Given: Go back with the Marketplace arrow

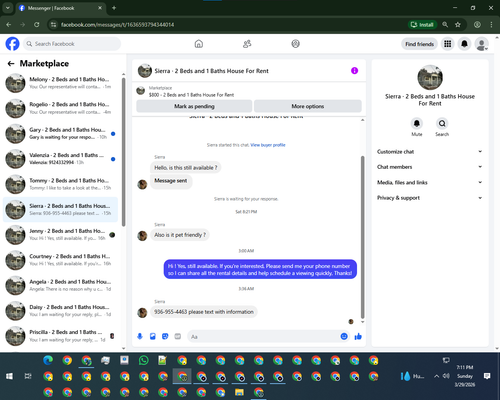Looking at the screenshot, I should tap(11, 63).
